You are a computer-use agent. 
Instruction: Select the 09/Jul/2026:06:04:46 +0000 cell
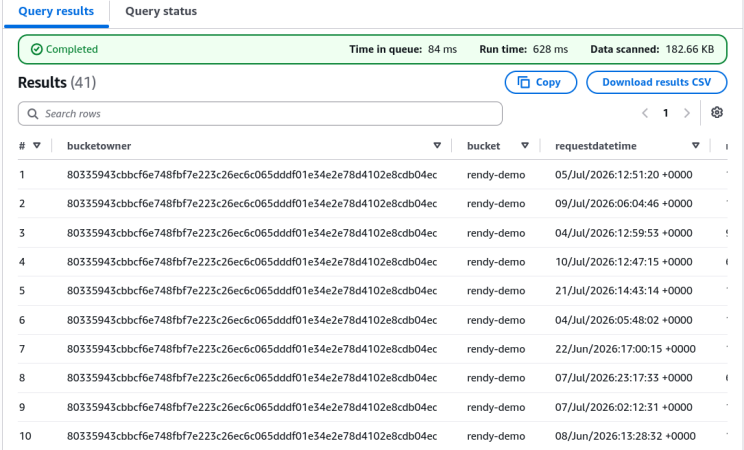click(x=623, y=204)
